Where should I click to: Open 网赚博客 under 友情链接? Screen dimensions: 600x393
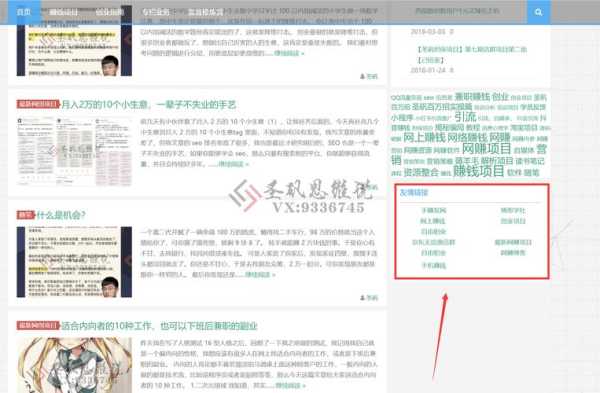[513, 253]
